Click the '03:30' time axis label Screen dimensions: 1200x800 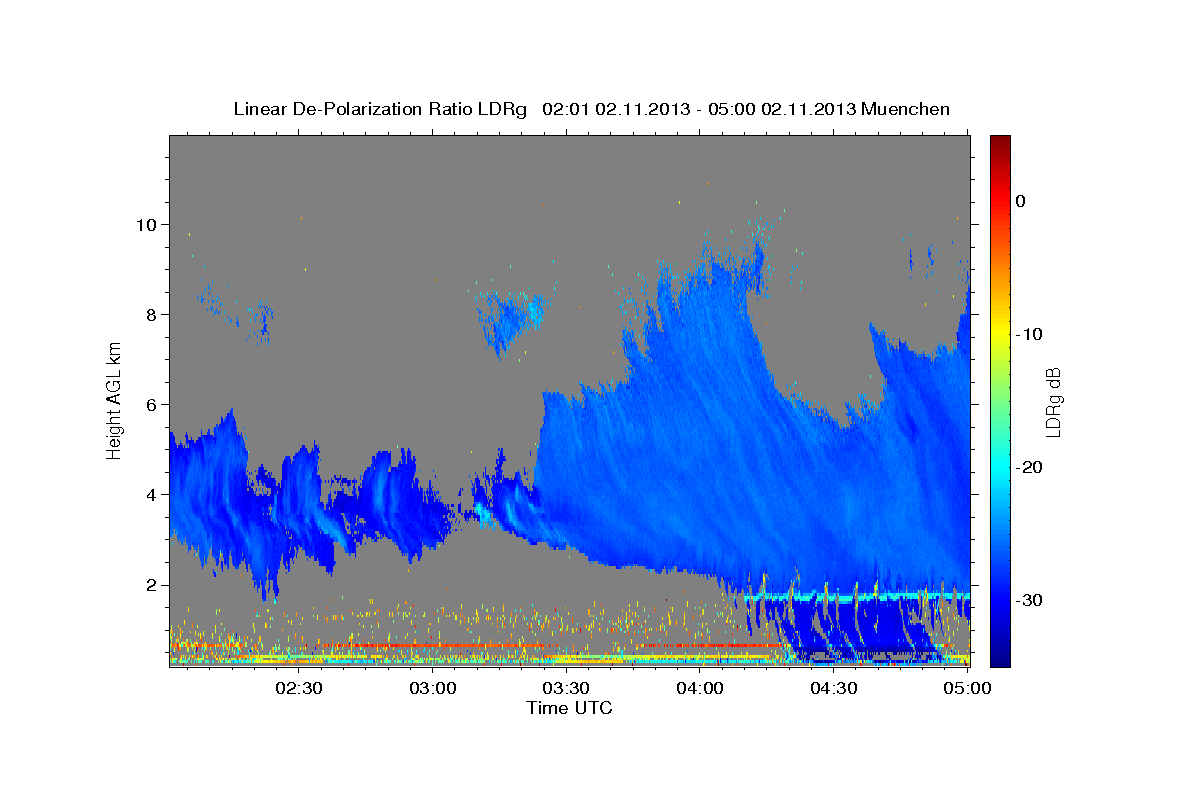(x=566, y=689)
